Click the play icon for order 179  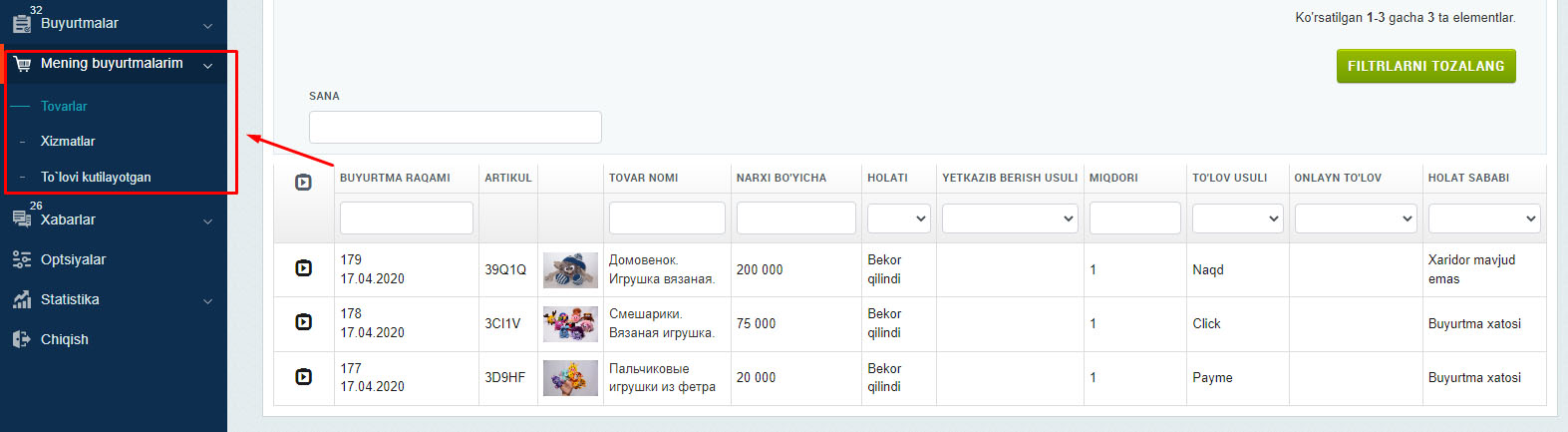point(304,268)
